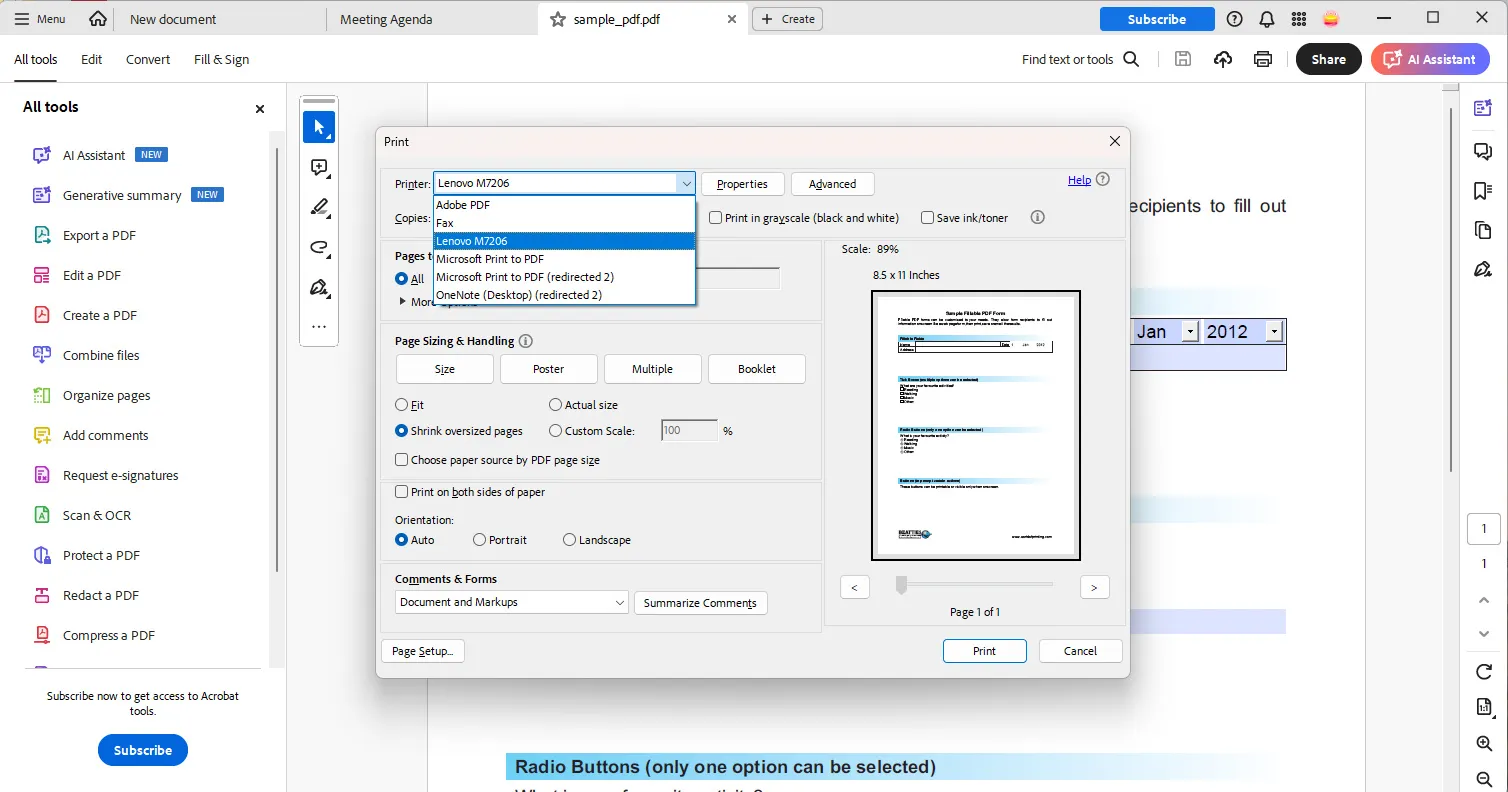
Task: Zoom in using the magnifier icon
Action: point(1483,743)
